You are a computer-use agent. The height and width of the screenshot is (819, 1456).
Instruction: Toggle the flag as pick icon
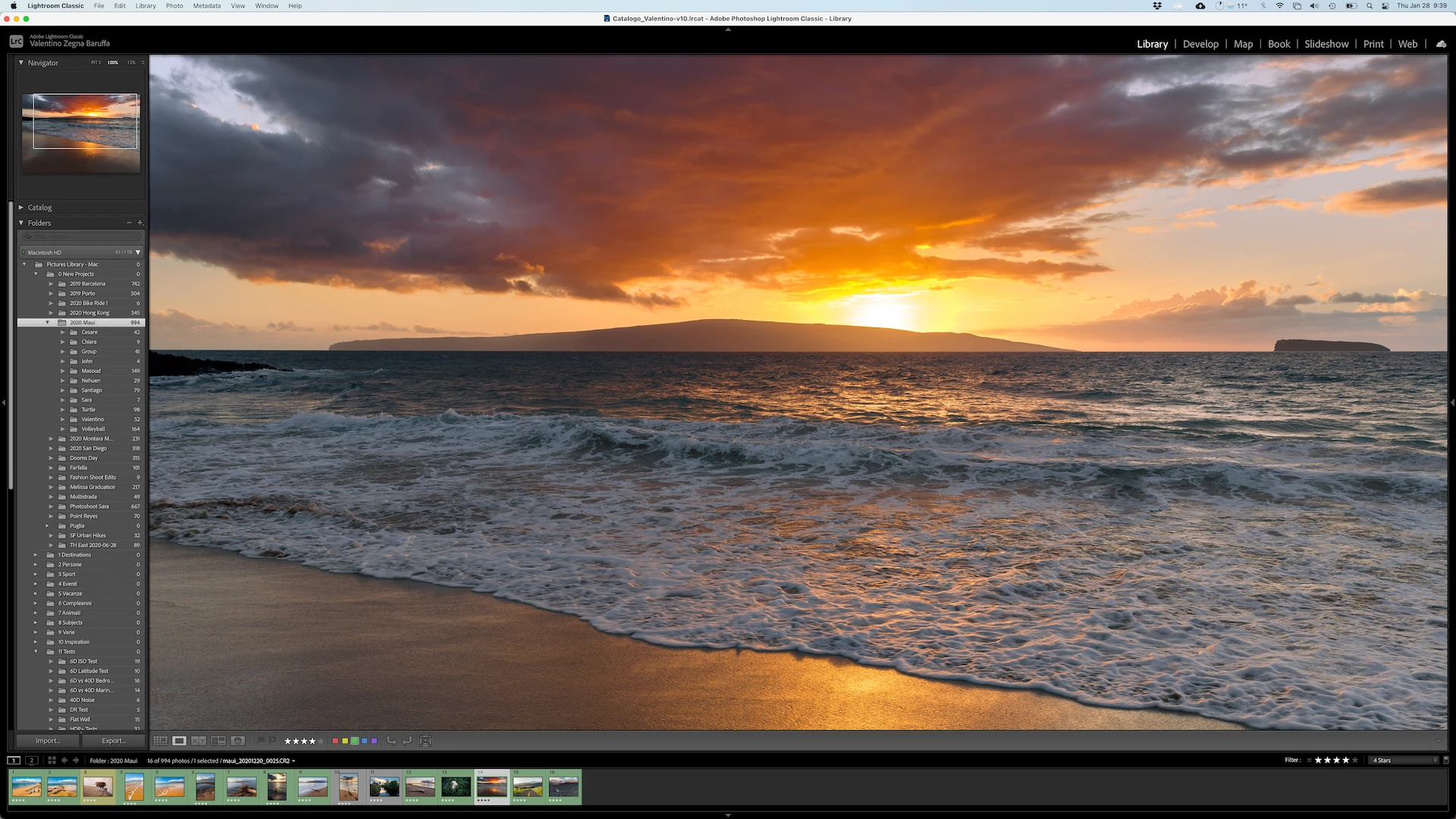coord(262,741)
